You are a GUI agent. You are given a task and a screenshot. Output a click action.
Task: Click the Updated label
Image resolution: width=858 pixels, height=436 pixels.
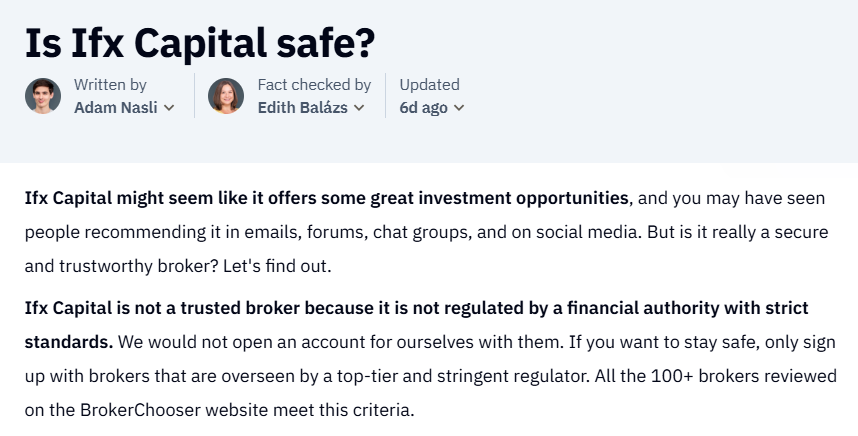430,85
